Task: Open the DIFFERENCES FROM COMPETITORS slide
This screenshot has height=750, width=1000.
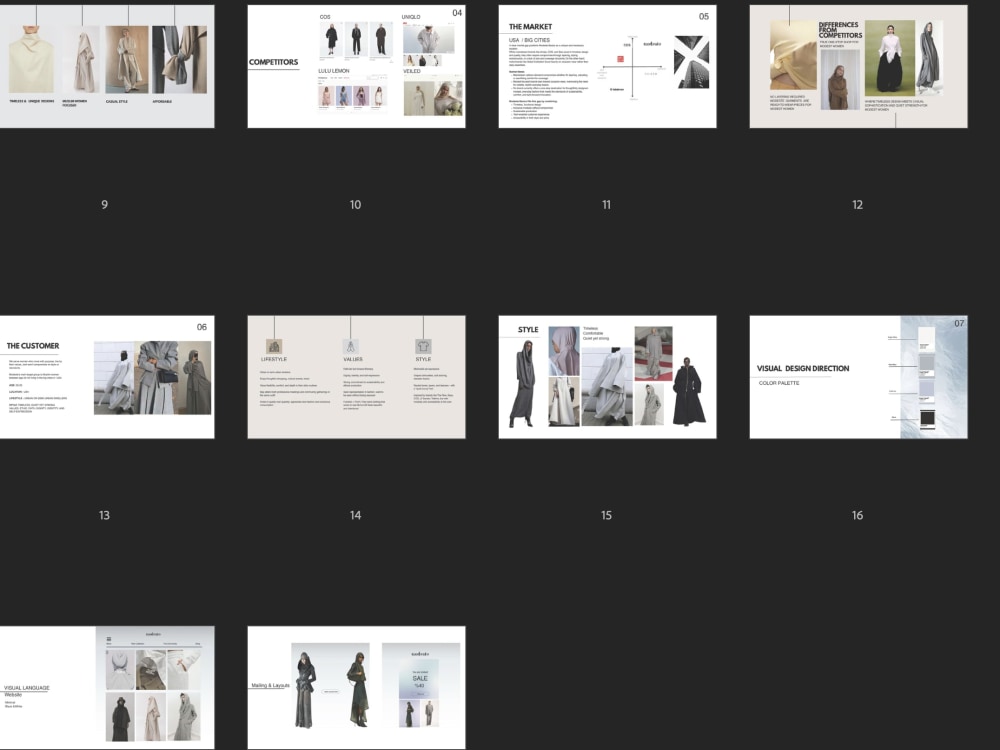Action: 858,66
